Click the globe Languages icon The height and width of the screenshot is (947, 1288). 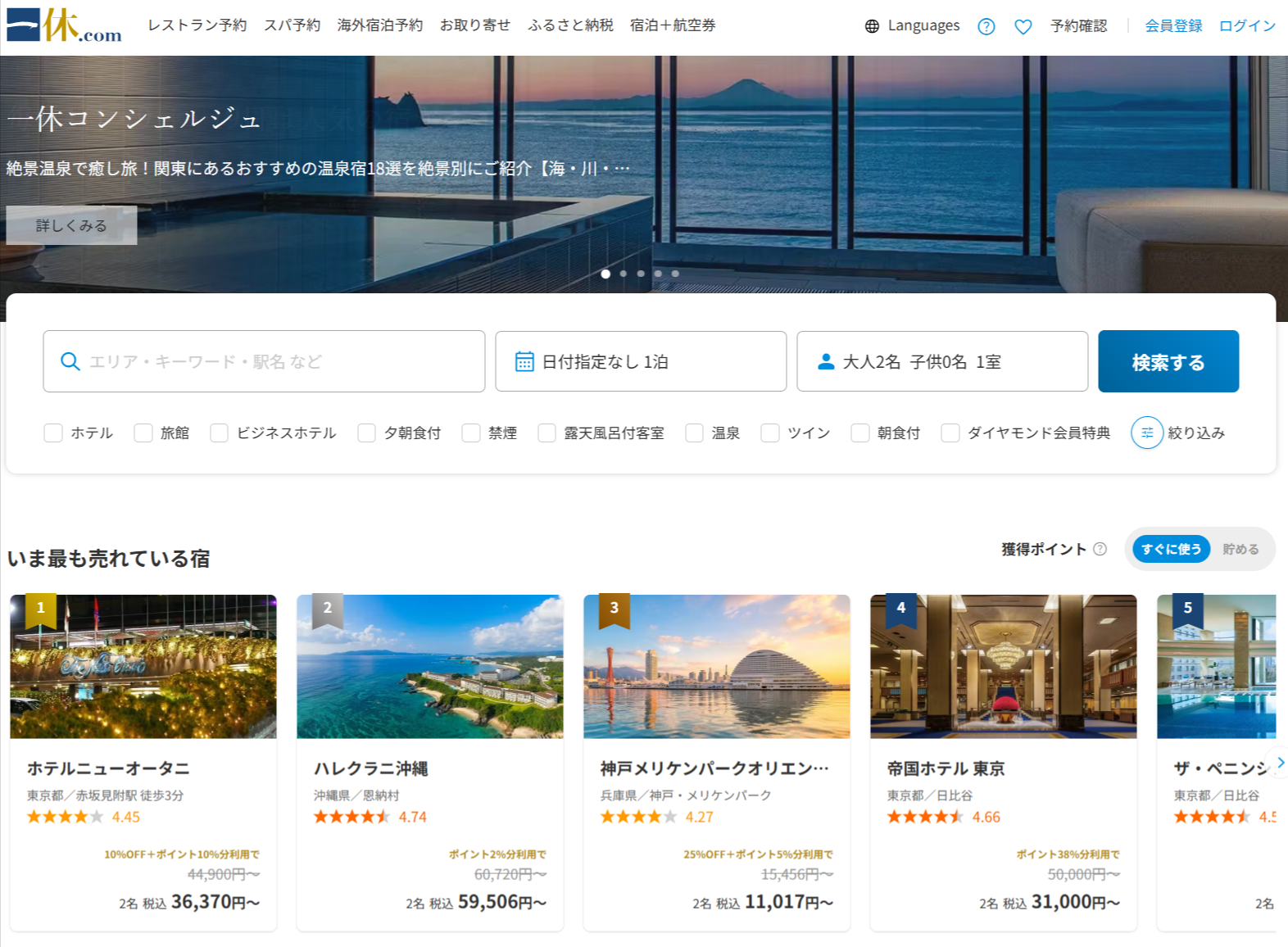point(872,26)
